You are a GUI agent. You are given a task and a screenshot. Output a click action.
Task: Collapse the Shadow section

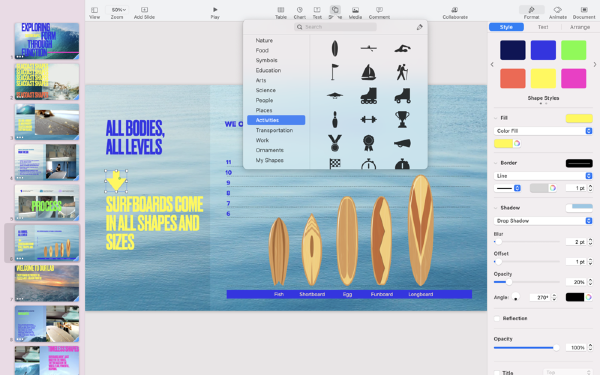(x=496, y=208)
